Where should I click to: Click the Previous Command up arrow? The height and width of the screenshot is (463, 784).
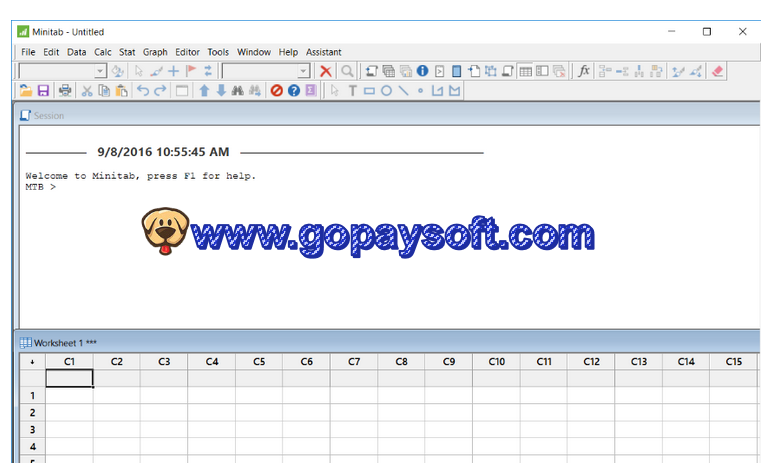(204, 90)
